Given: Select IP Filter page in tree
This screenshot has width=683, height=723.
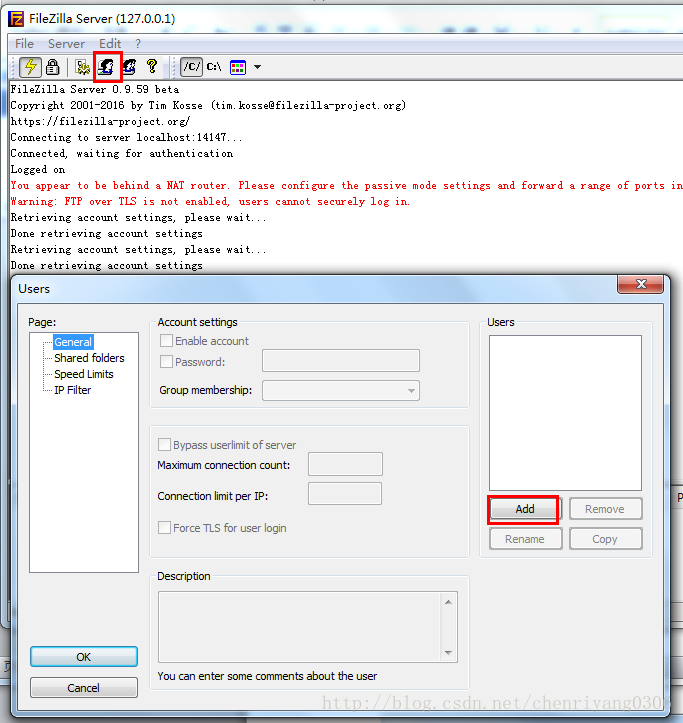Looking at the screenshot, I should coord(72,391).
